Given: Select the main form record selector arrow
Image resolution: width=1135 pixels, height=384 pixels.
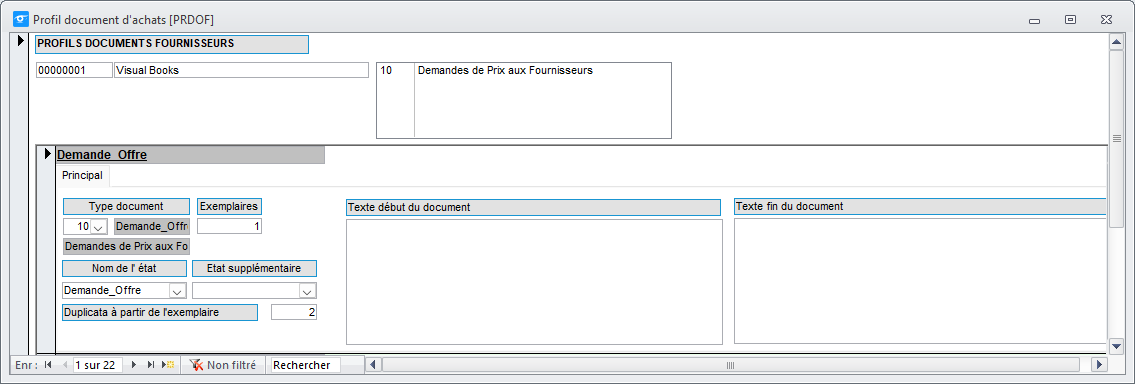Looking at the screenshot, I should [x=21, y=41].
